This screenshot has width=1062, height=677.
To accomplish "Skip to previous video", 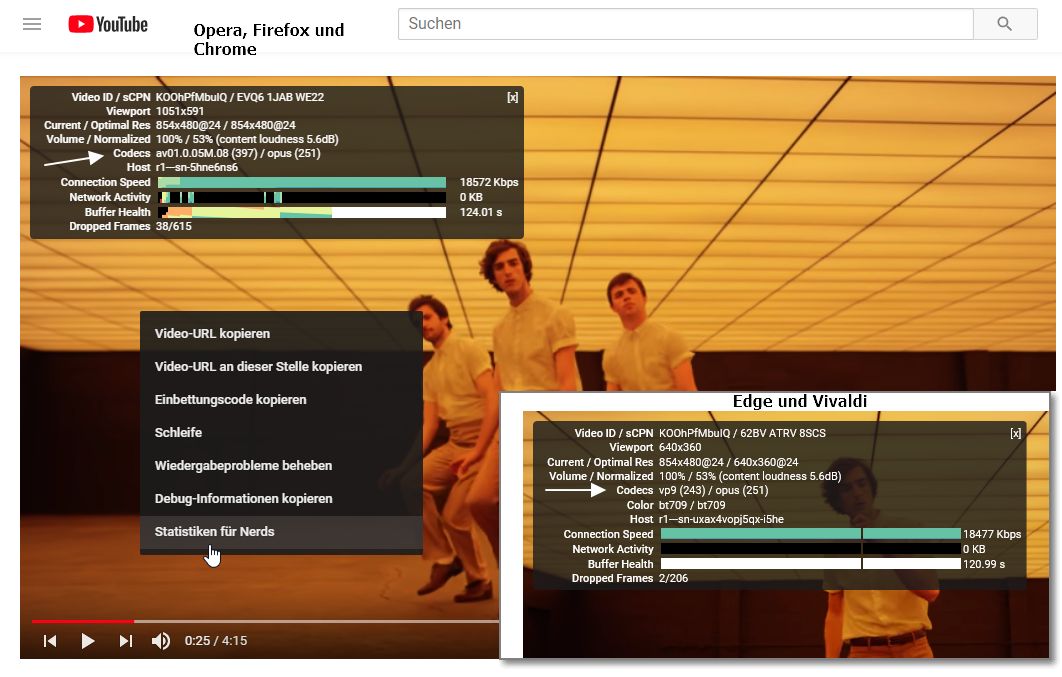I will point(50,640).
